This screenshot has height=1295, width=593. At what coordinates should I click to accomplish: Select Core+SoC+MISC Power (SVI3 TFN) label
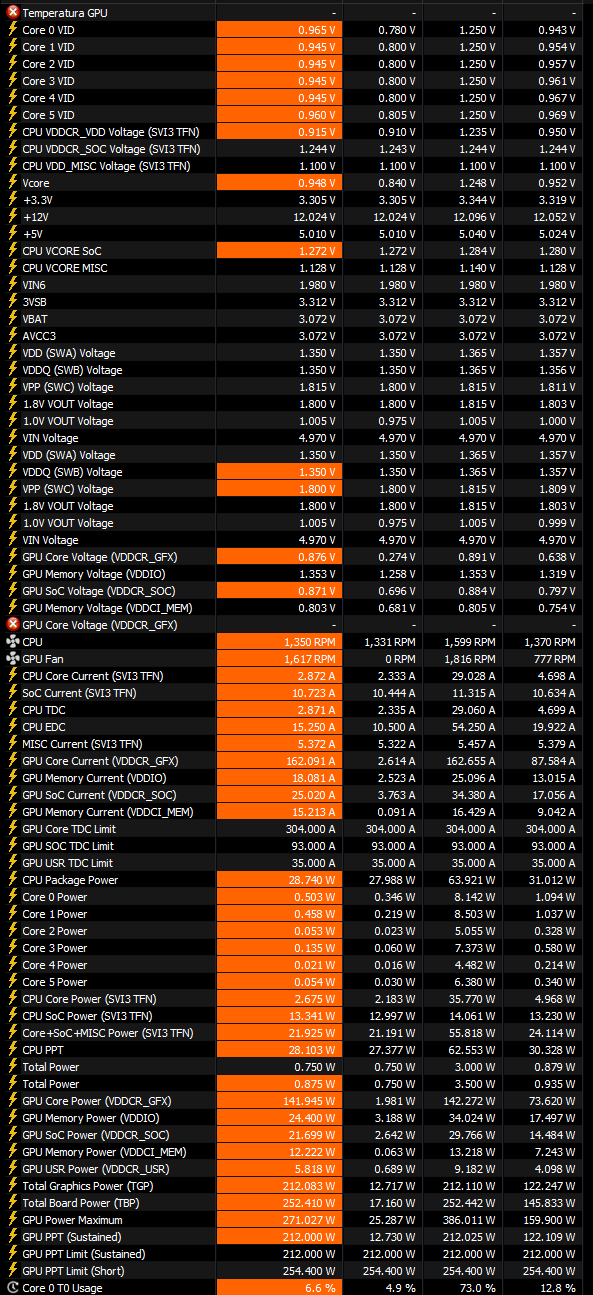point(108,1033)
